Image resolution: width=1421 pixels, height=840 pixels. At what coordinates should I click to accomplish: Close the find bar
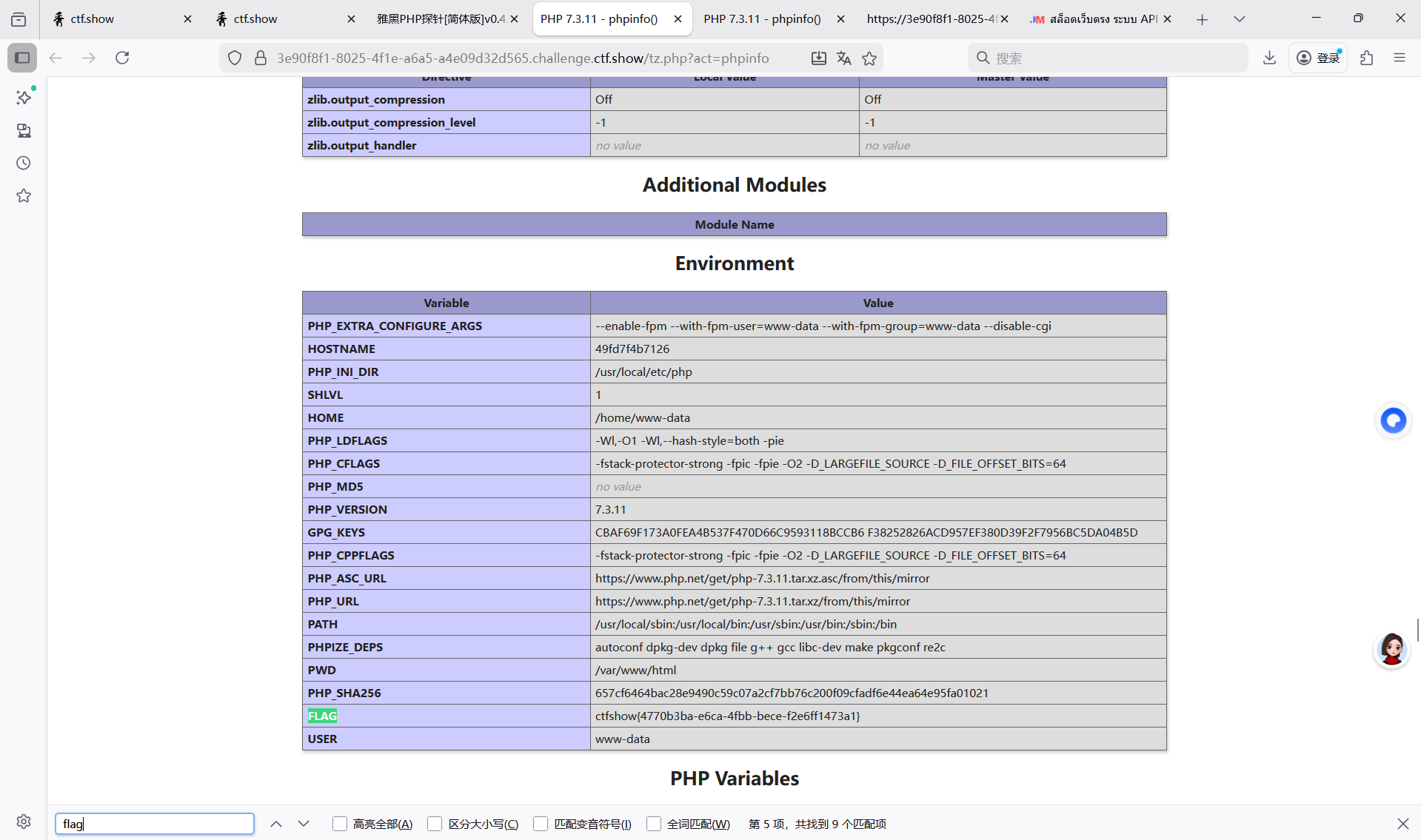[1402, 824]
